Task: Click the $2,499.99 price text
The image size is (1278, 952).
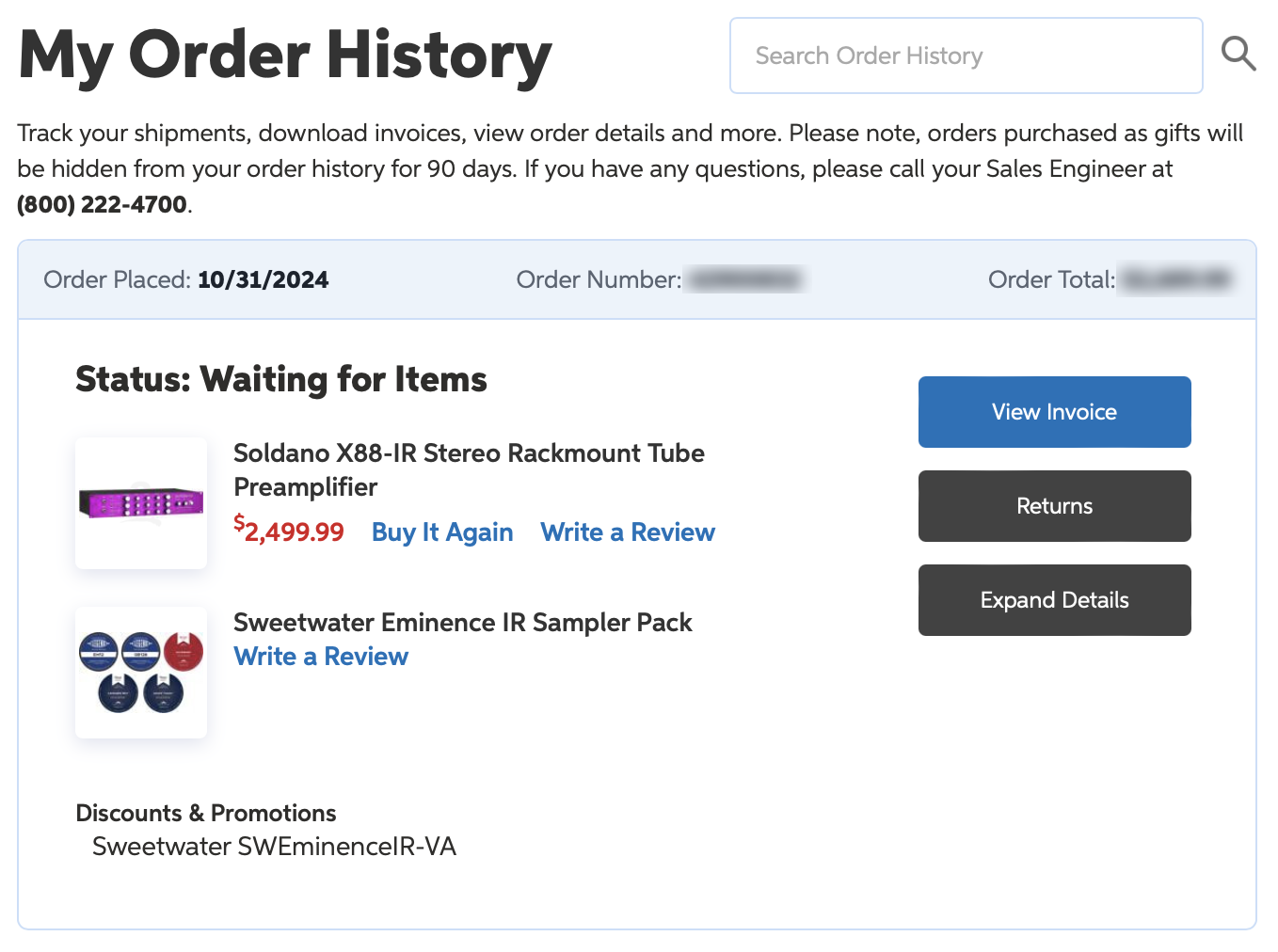Action: pos(289,531)
